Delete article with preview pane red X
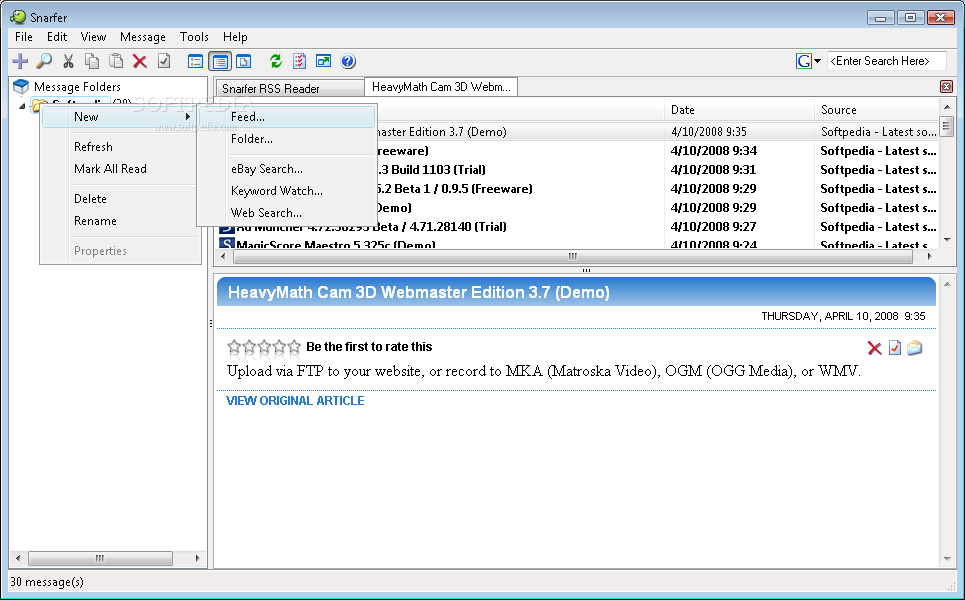Viewport: 965px width, 600px height. tap(875, 348)
